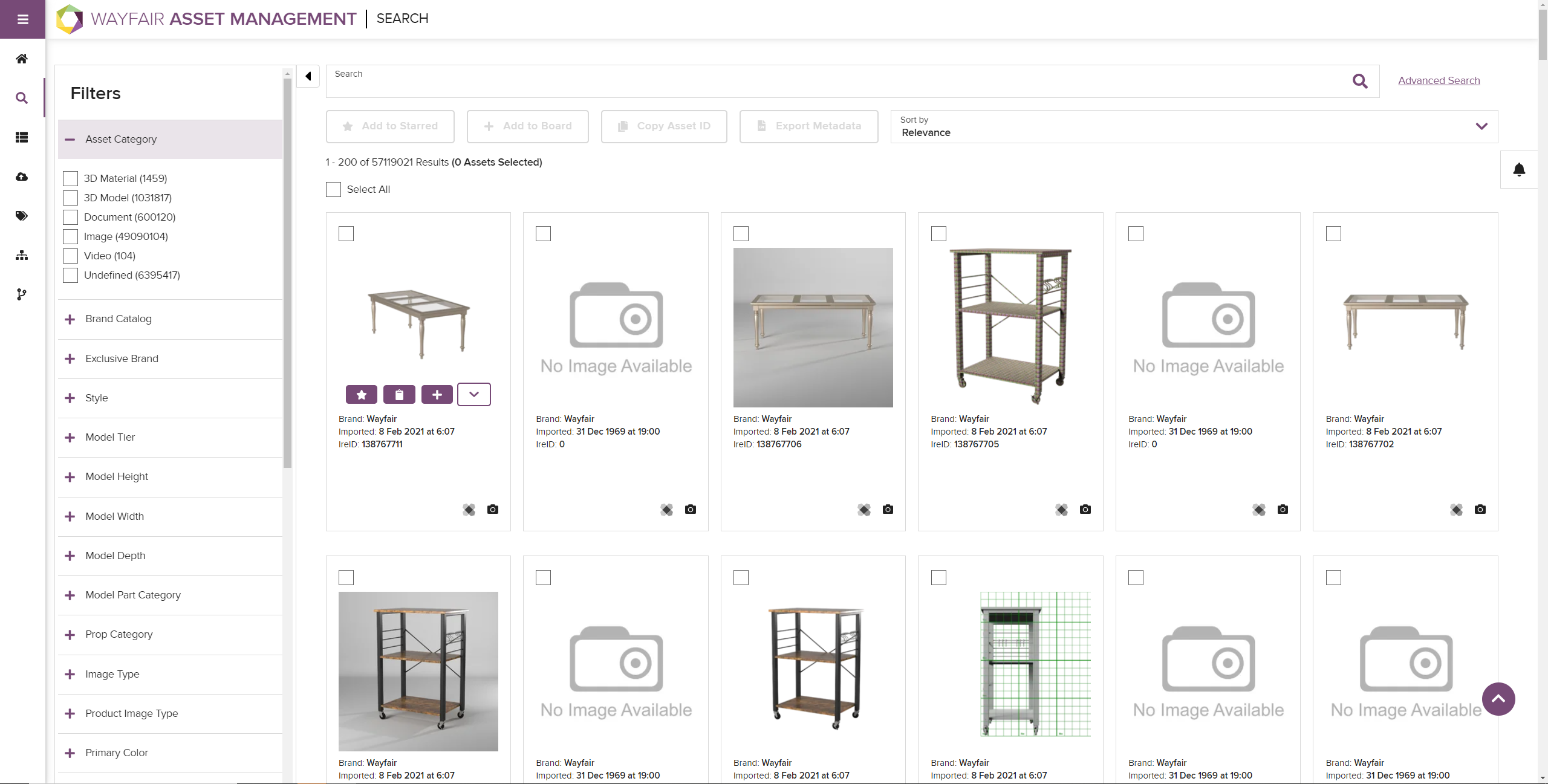1548x784 pixels.
Task: Open the upload cloud icon in sidebar
Action: tap(22, 177)
